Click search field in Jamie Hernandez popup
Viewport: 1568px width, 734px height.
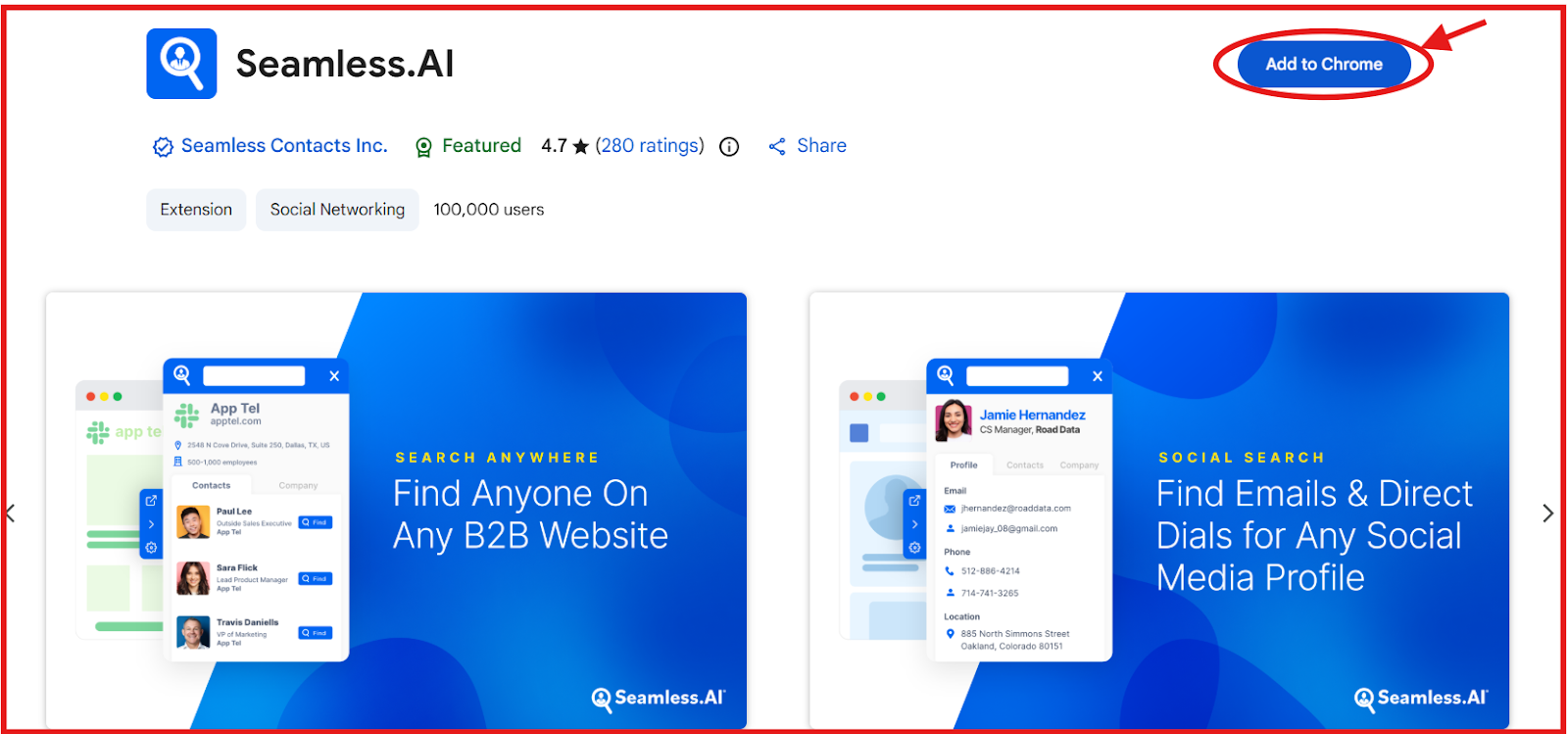[x=1017, y=376]
